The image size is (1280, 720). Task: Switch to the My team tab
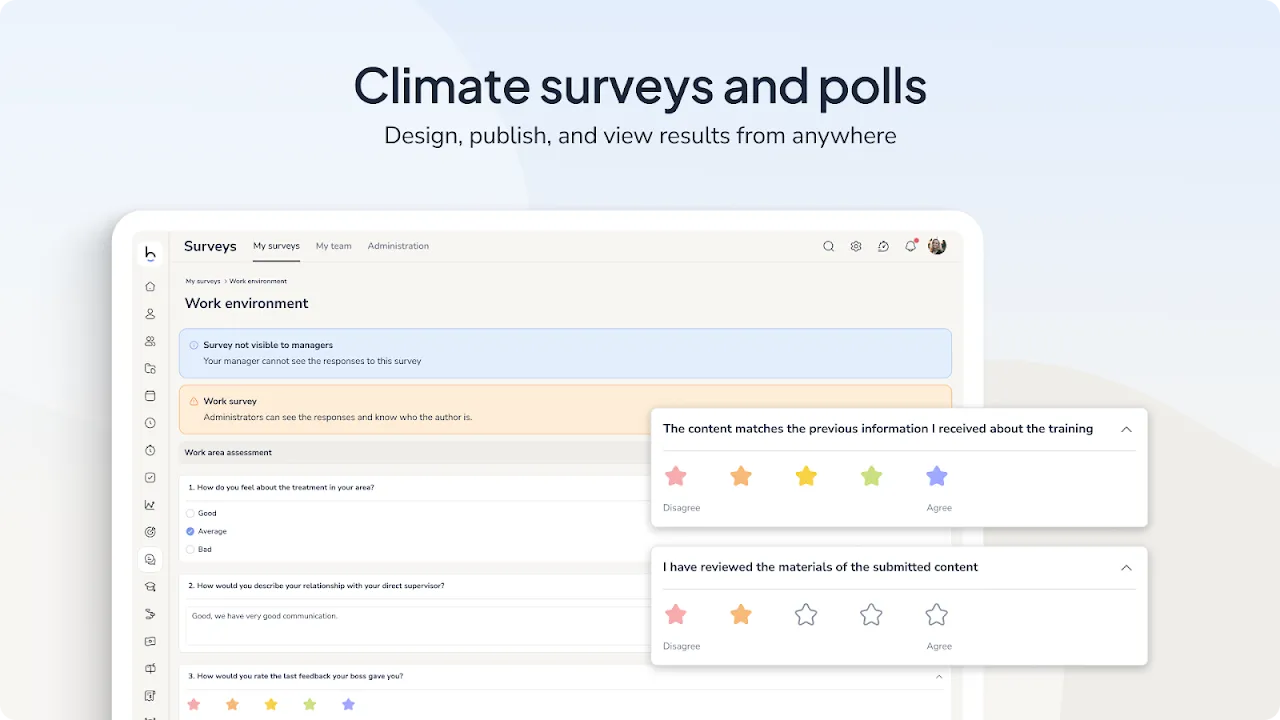pos(333,246)
